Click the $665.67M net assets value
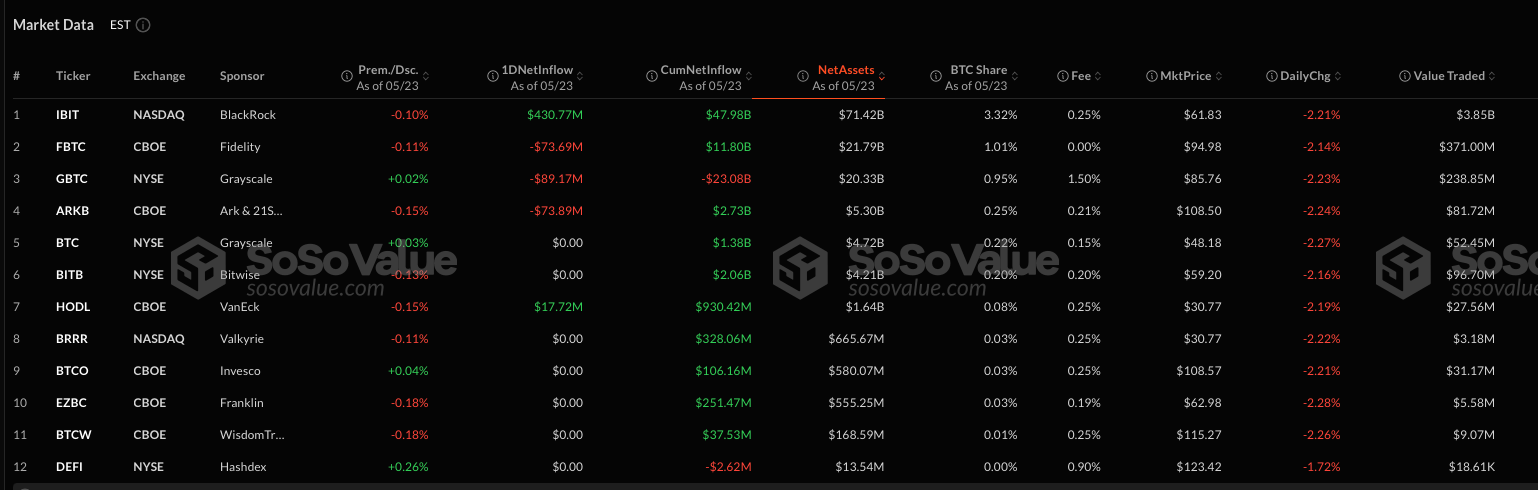 pos(858,339)
